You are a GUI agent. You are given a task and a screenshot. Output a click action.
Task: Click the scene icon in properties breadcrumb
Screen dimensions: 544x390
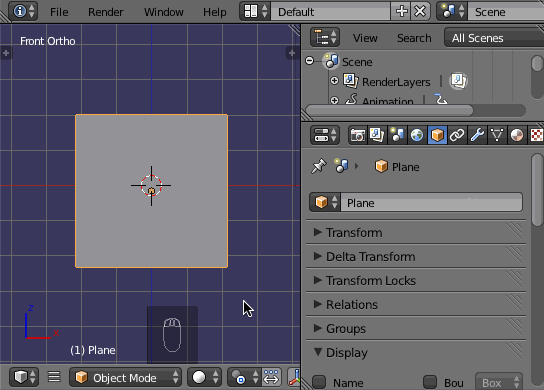(341, 166)
